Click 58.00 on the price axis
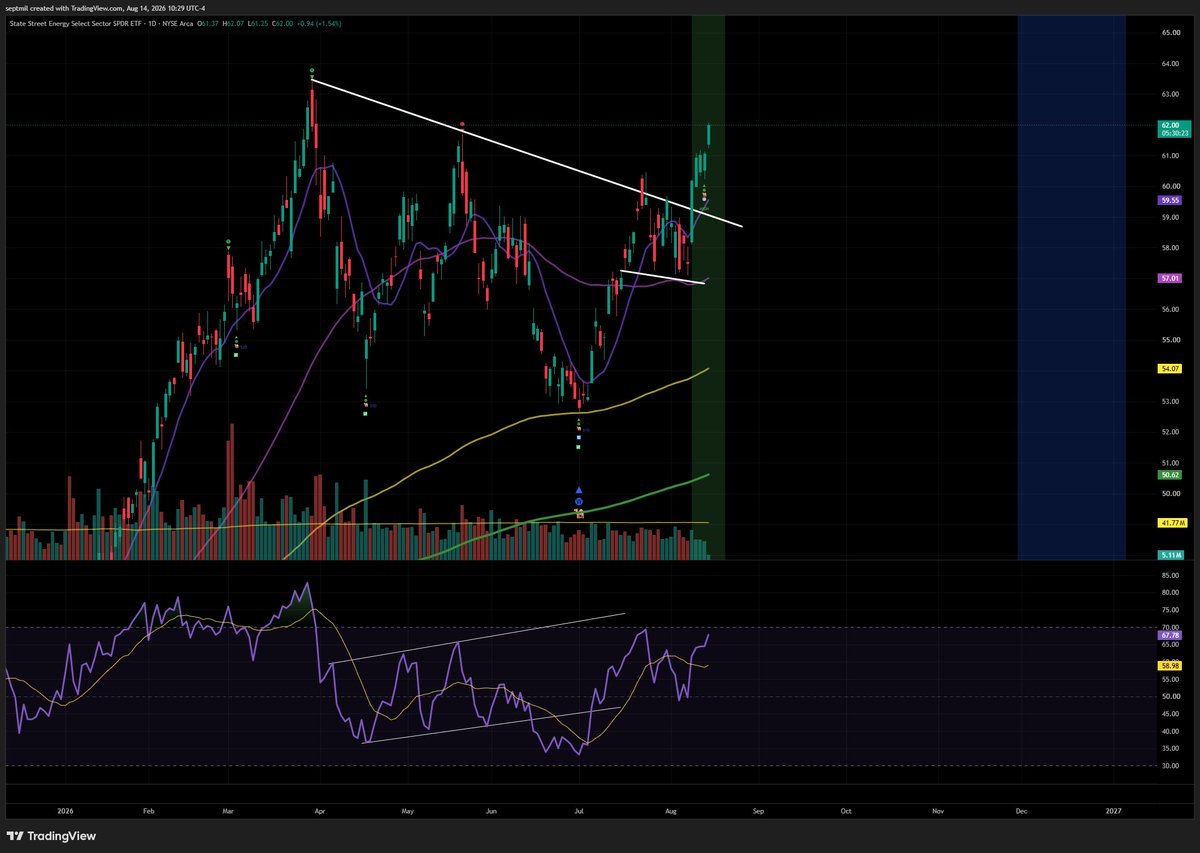 pyautogui.click(x=1170, y=248)
